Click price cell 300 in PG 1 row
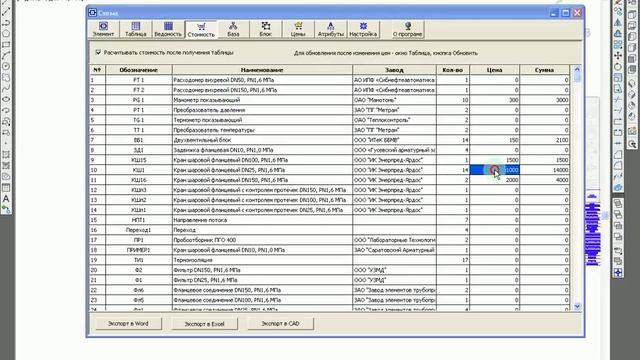Screen dimensions: 640x360 coord(494,100)
